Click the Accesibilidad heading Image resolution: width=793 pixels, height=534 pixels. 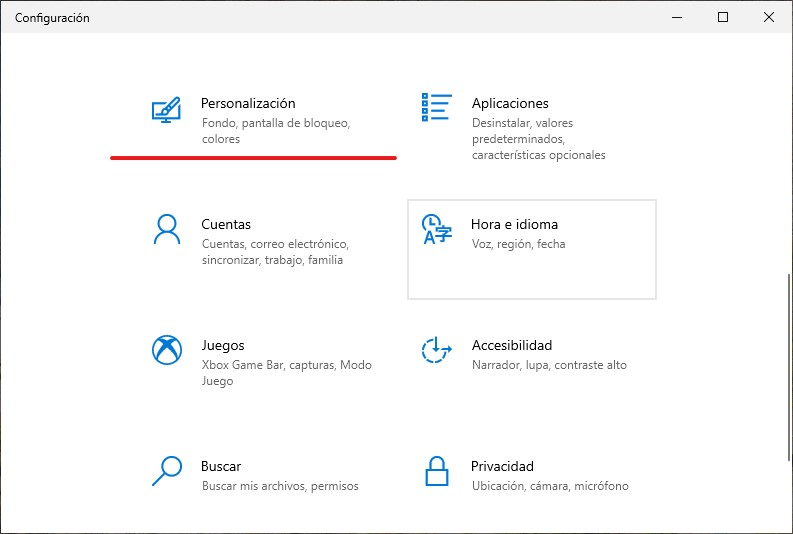point(512,345)
